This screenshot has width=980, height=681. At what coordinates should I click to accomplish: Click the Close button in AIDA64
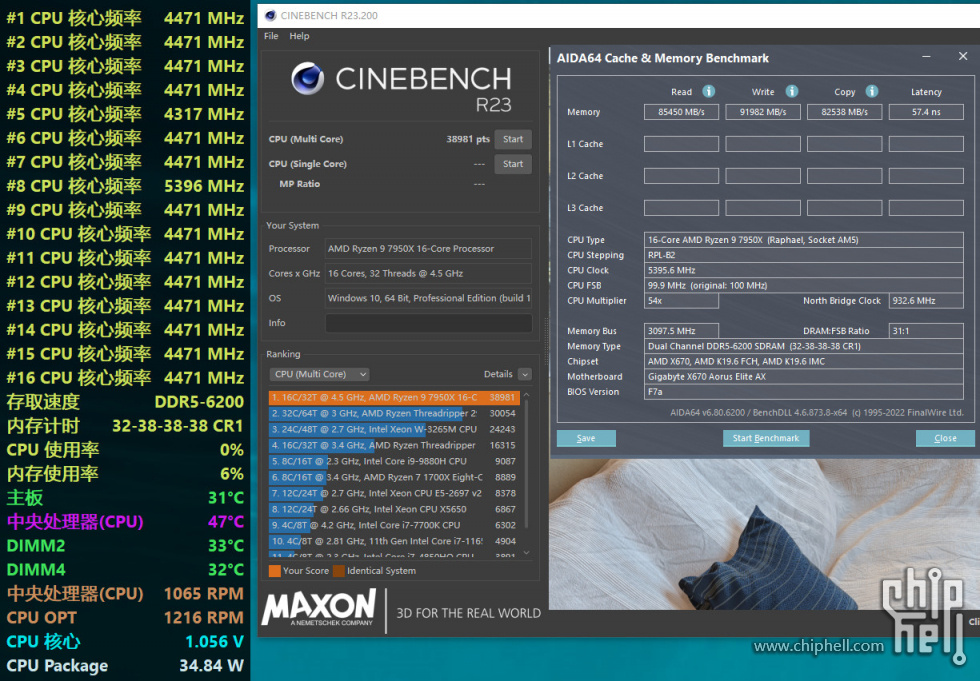[945, 438]
